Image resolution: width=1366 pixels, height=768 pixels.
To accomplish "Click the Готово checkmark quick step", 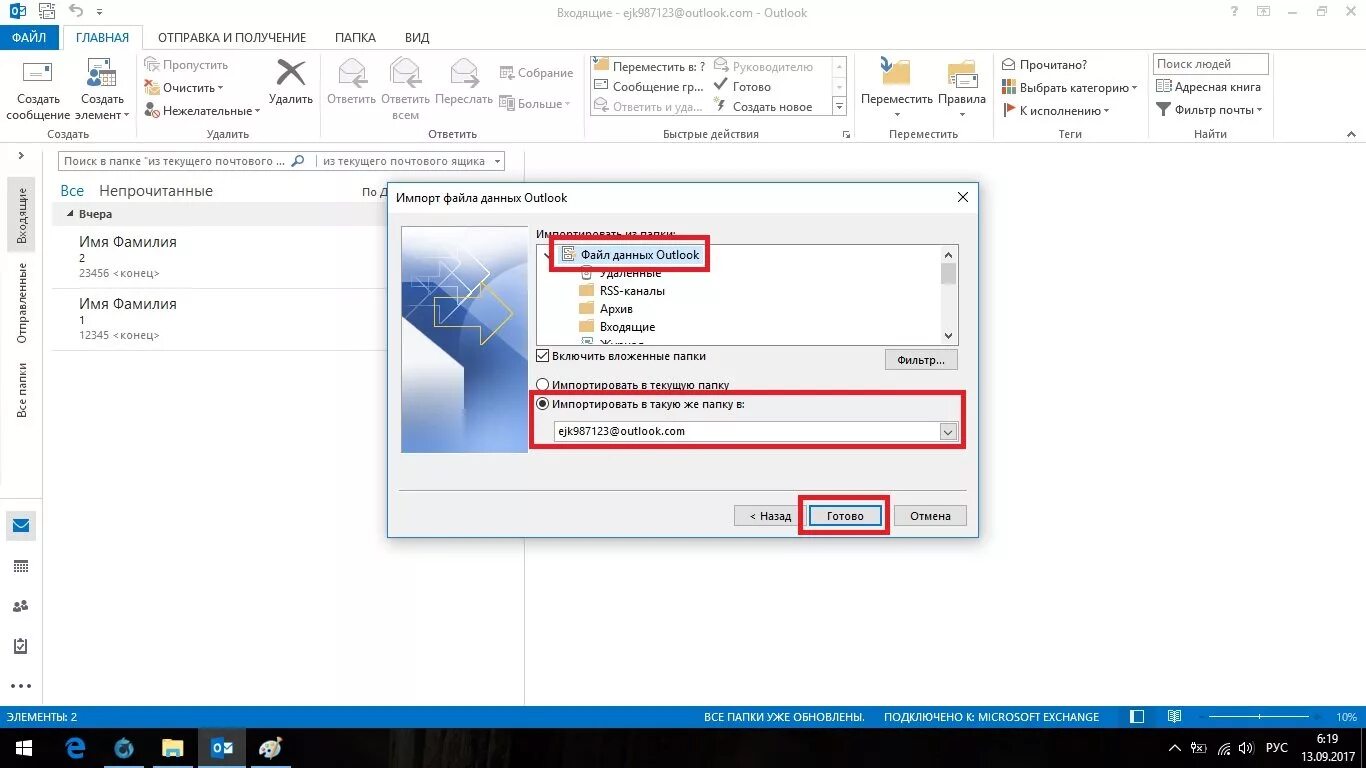I will click(720, 87).
